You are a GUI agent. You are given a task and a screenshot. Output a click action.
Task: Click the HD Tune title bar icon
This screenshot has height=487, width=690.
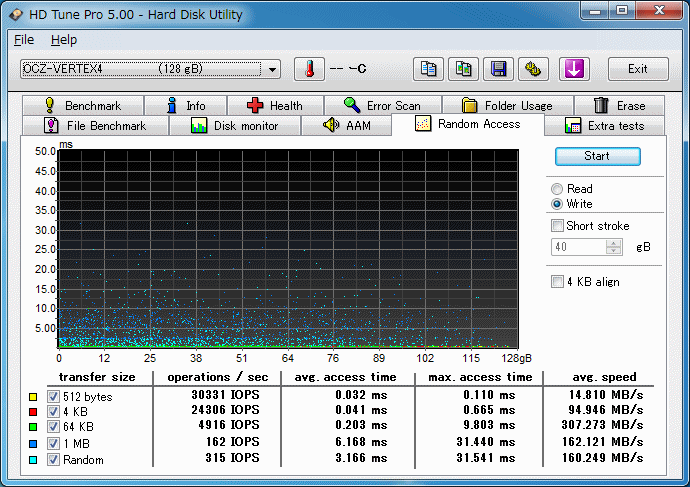click(x=16, y=14)
